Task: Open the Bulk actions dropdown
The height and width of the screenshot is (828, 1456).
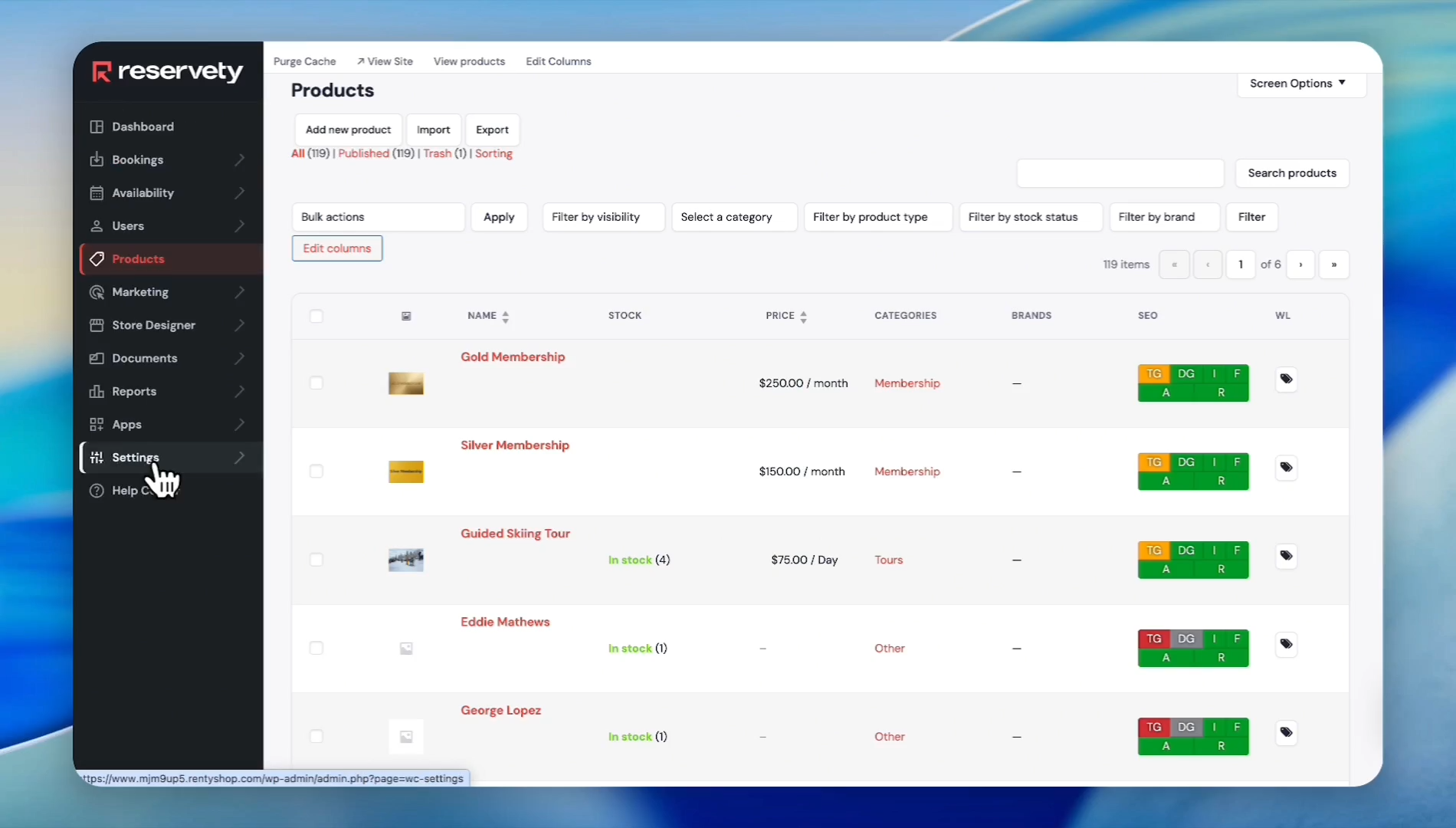Action: (x=378, y=217)
